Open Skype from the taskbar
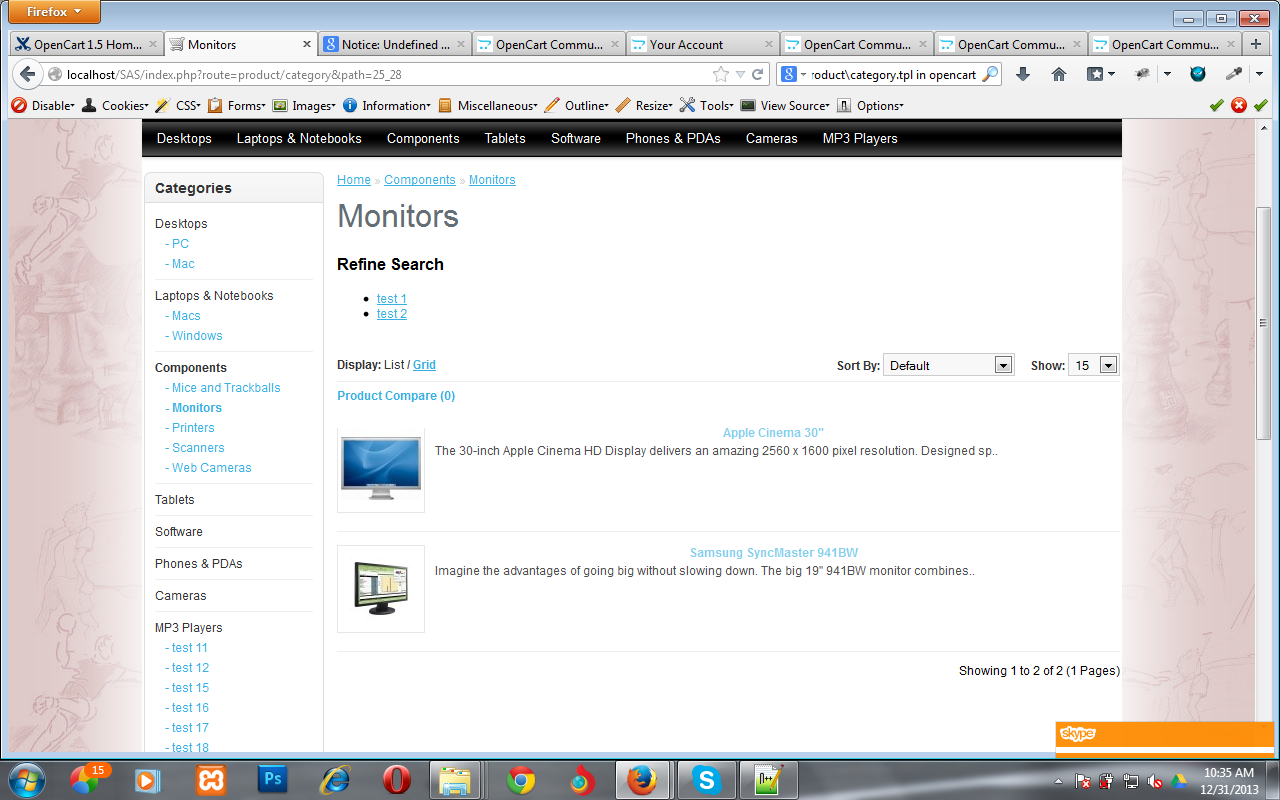This screenshot has width=1280, height=800. pos(706,779)
